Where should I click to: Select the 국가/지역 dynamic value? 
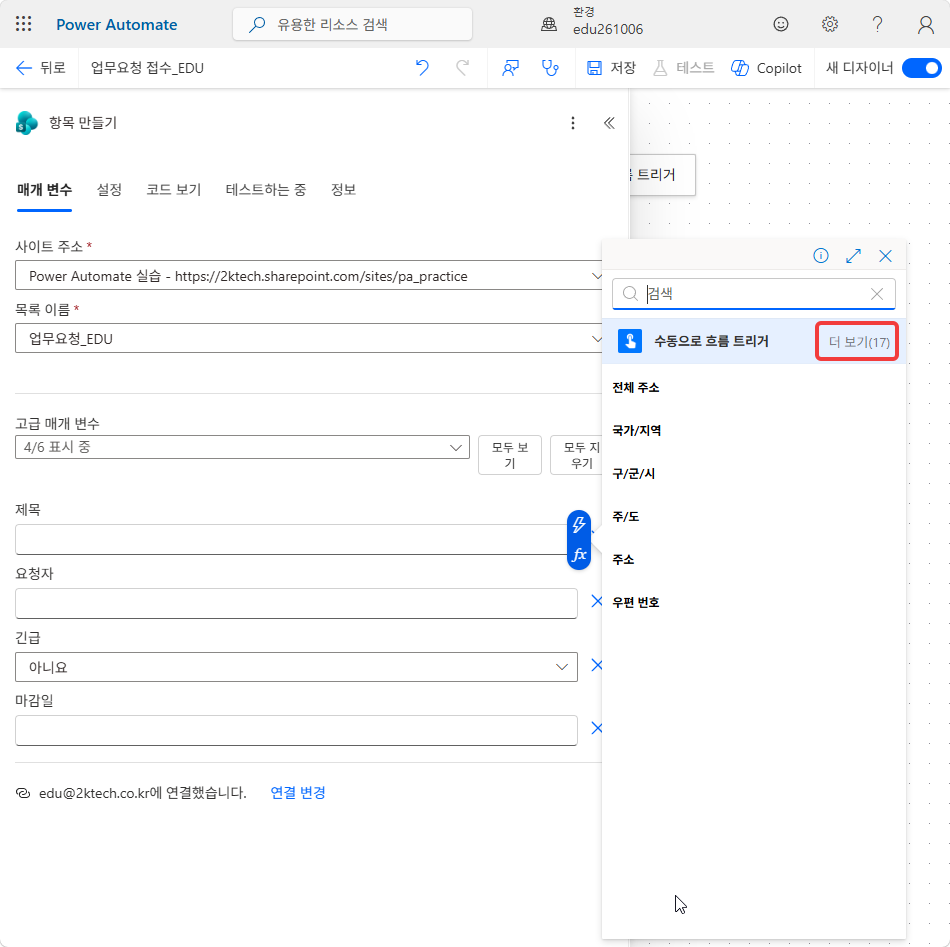point(636,430)
